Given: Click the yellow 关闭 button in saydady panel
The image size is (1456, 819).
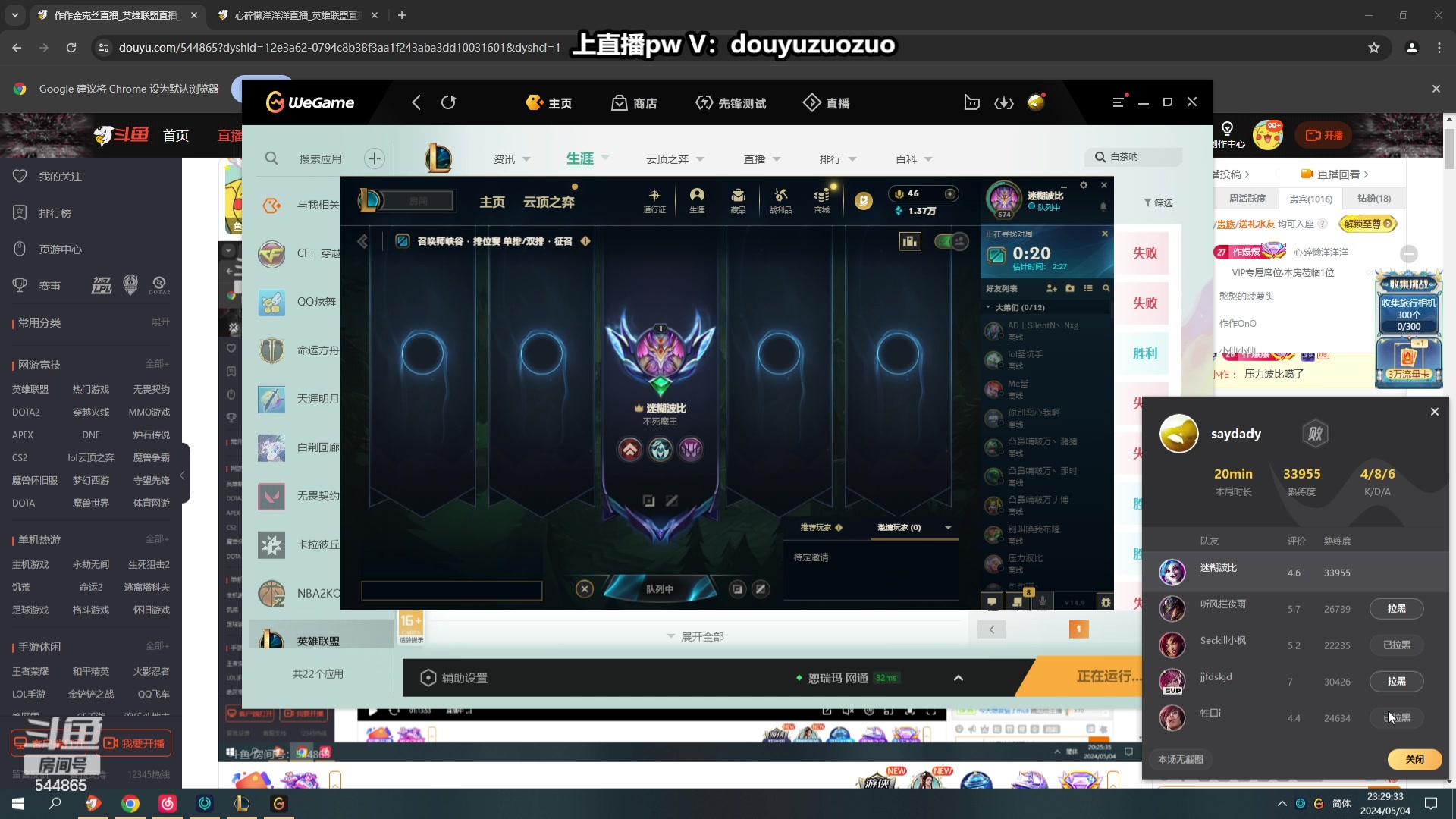Looking at the screenshot, I should click(x=1414, y=759).
